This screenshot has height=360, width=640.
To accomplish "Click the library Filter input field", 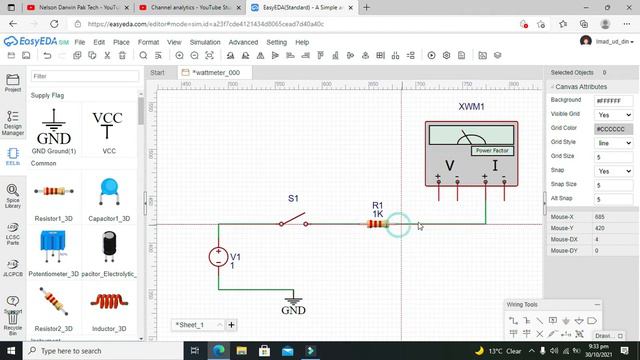I will pos(85,76).
